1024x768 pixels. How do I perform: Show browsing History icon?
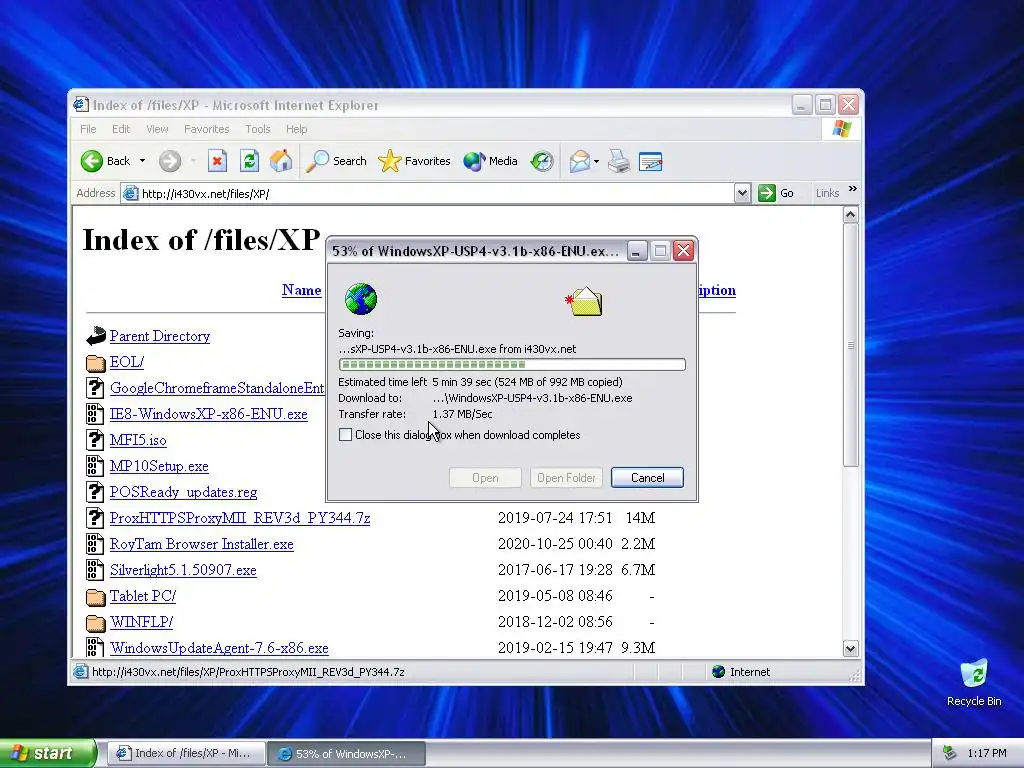click(542, 161)
